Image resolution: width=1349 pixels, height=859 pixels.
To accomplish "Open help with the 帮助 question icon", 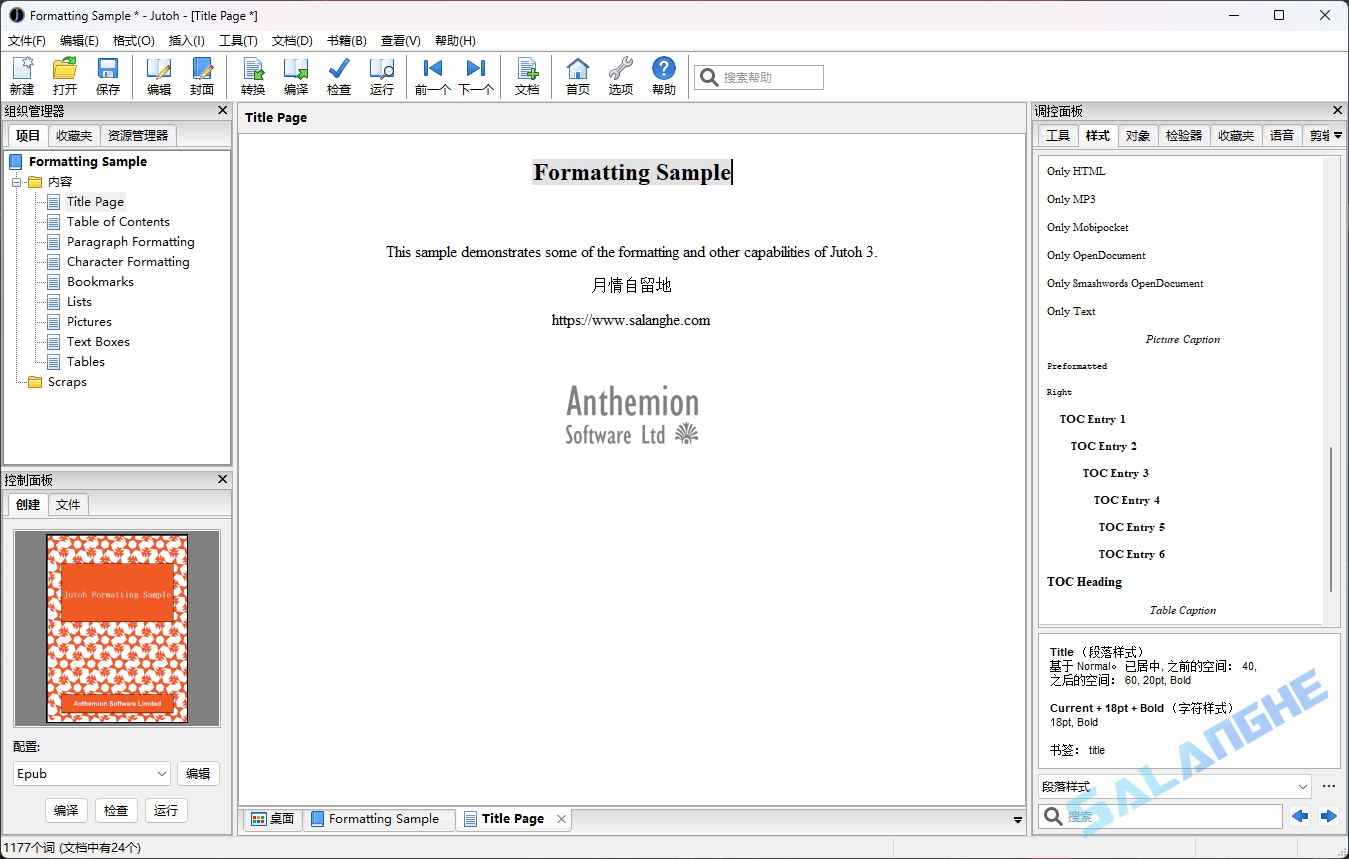I will click(x=663, y=76).
